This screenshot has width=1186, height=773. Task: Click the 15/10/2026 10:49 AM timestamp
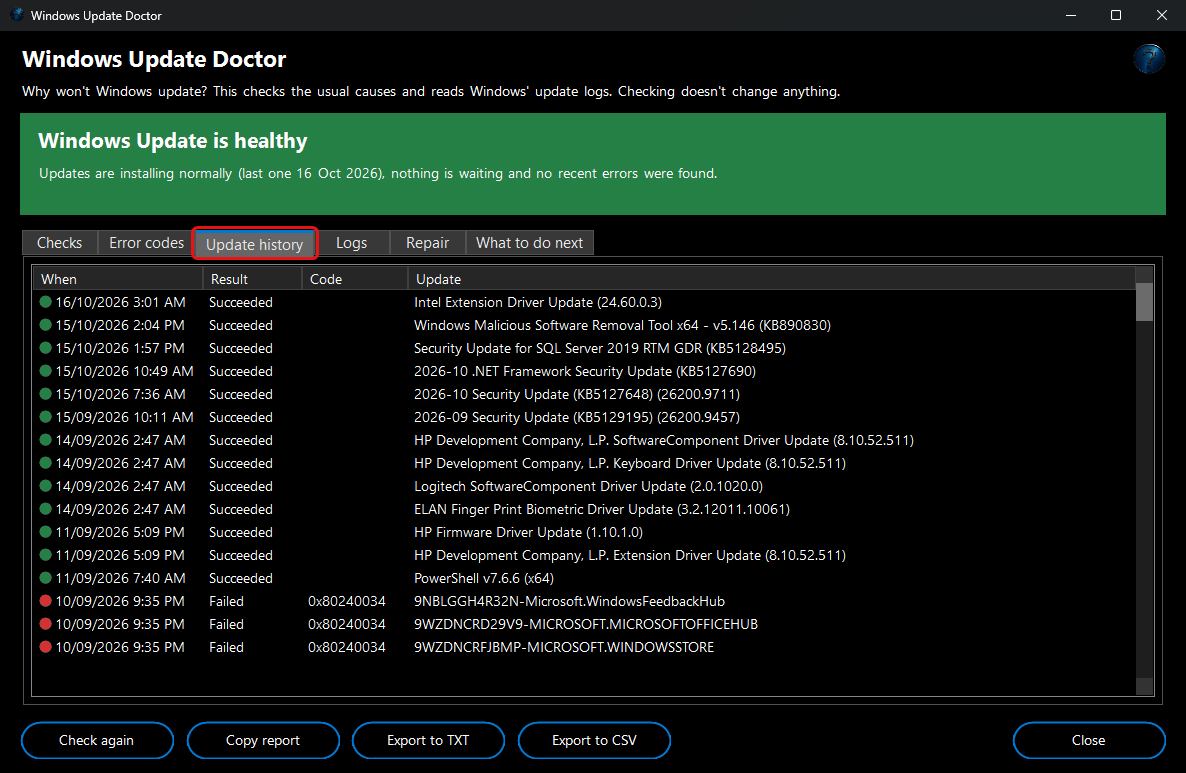[x=124, y=371]
